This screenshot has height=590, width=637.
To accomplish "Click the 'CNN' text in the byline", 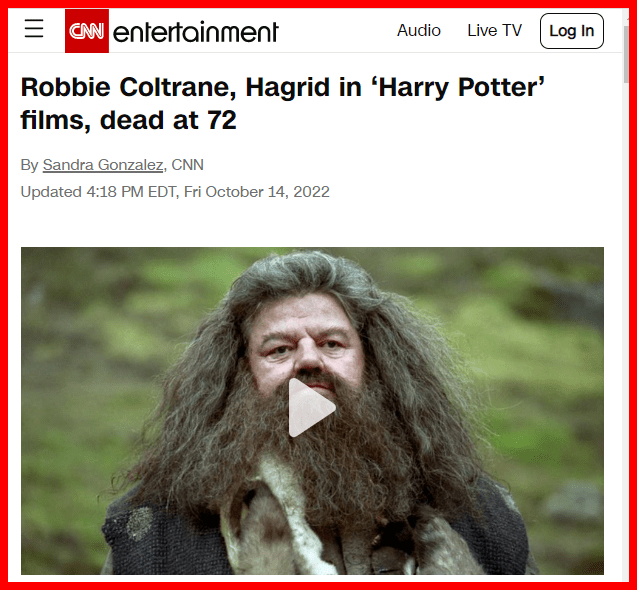I will (x=187, y=165).
